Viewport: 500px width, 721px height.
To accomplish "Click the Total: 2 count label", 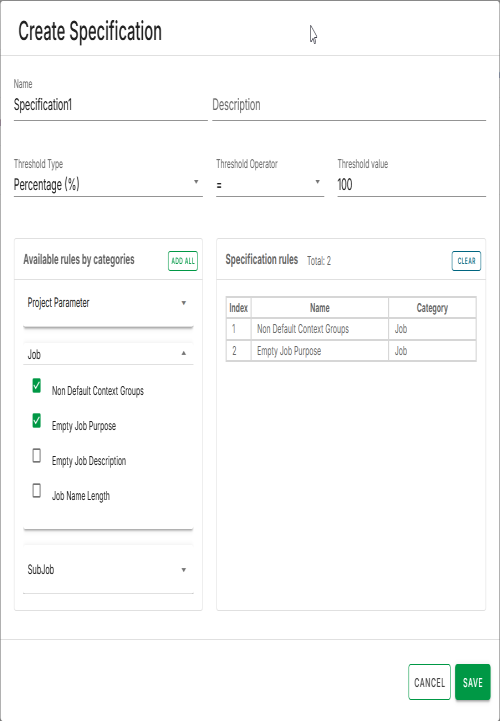I will tap(319, 261).
